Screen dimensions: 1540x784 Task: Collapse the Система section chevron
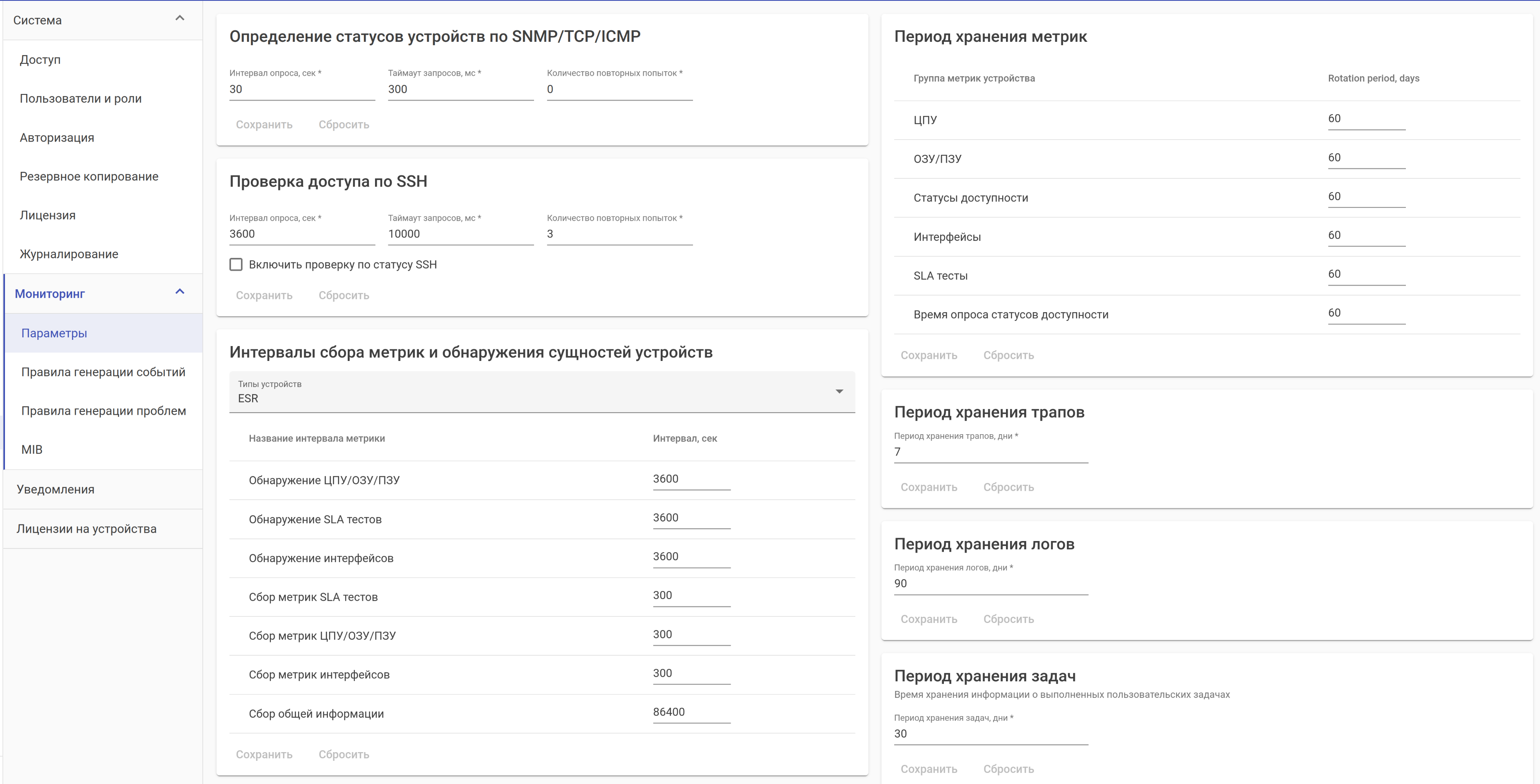[179, 19]
